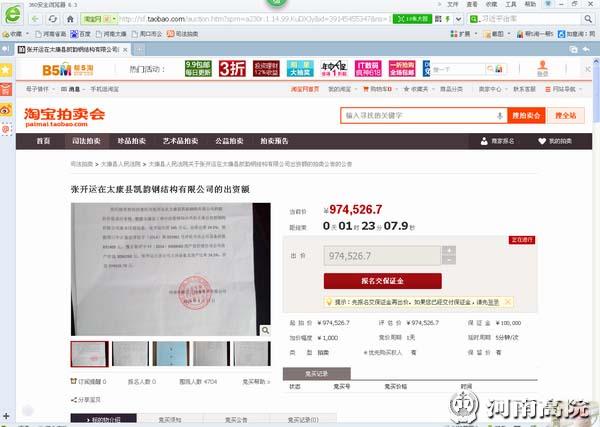Click the magnifier icon on the document image
Viewport: 600px width, 427px height.
pos(264,329)
